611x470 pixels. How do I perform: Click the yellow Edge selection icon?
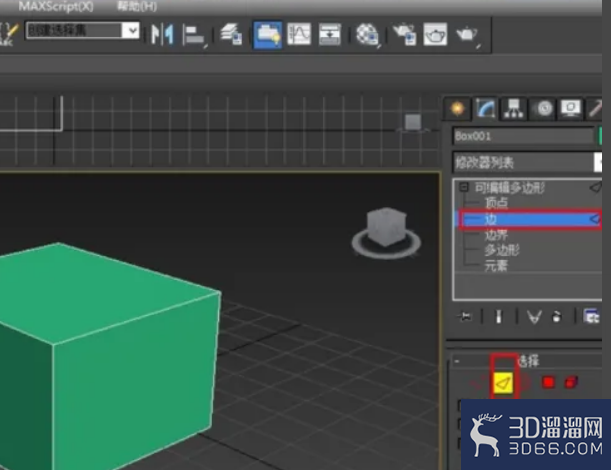(x=503, y=383)
